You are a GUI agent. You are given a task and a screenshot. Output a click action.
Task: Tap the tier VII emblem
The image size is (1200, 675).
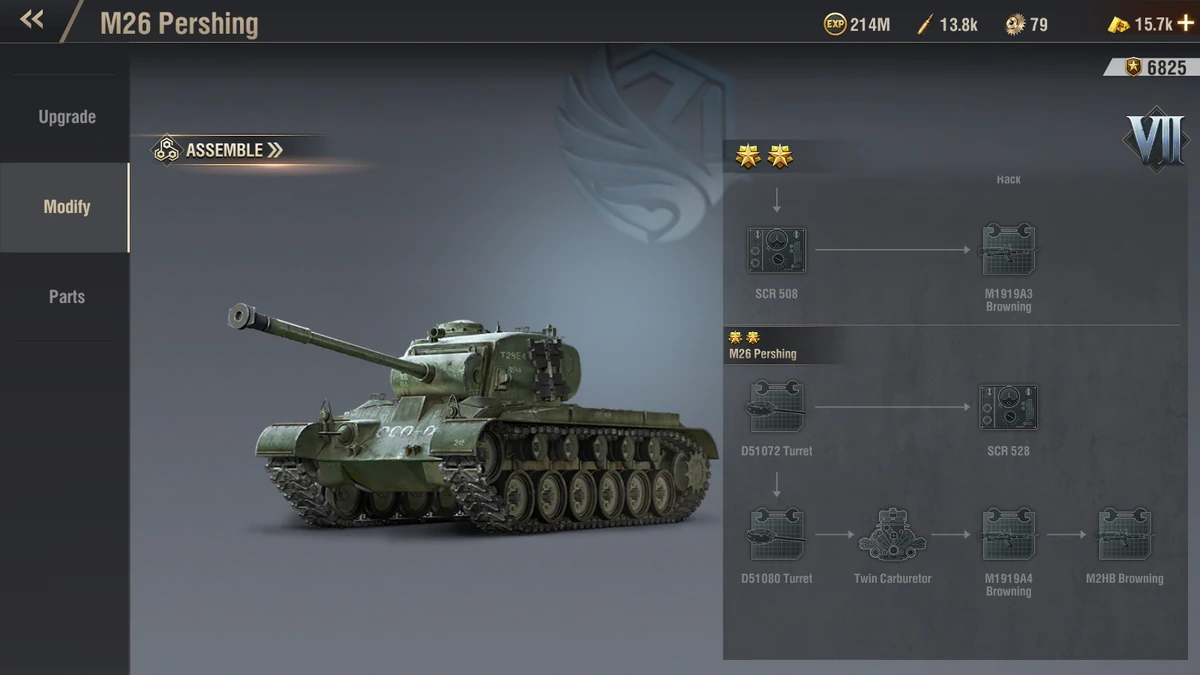pyautogui.click(x=1157, y=138)
